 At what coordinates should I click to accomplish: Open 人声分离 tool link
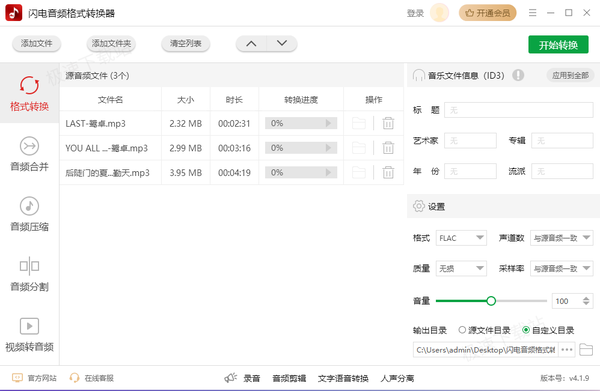point(397,378)
